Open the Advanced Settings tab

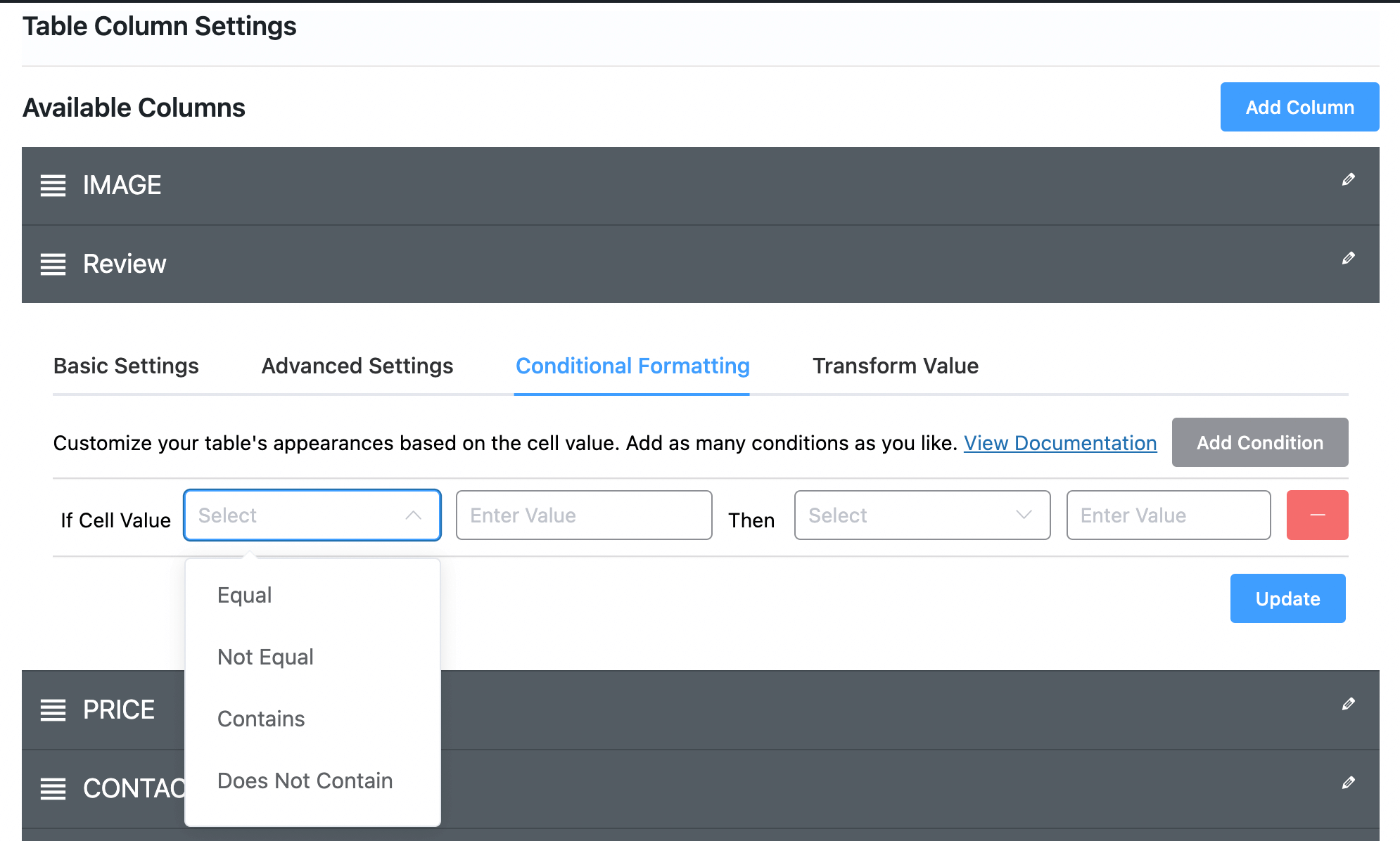pos(357,366)
